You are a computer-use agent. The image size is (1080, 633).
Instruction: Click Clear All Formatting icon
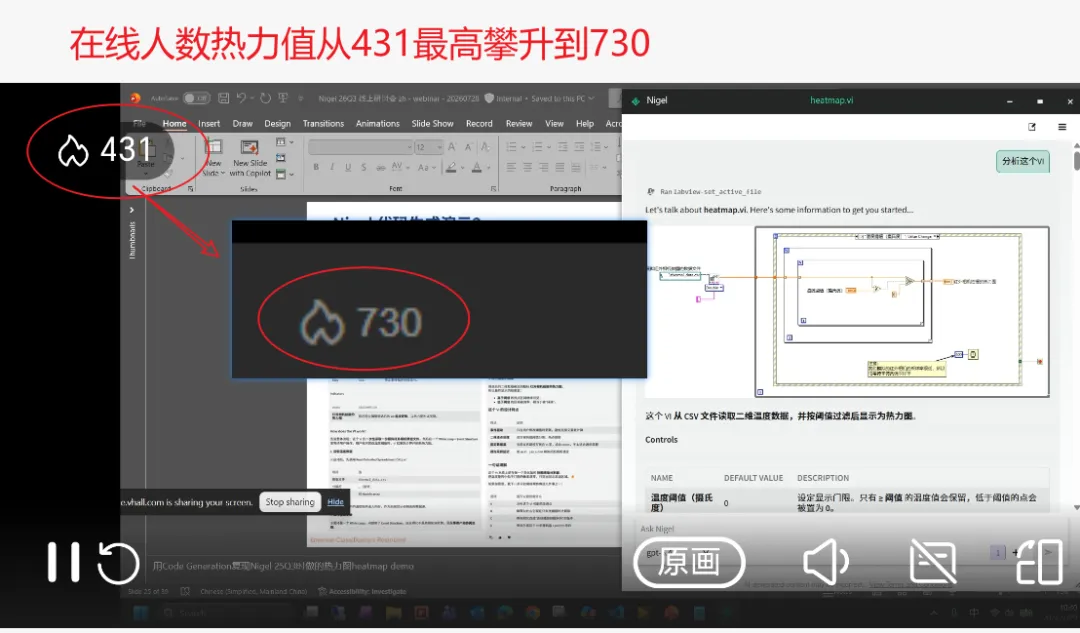[x=486, y=147]
